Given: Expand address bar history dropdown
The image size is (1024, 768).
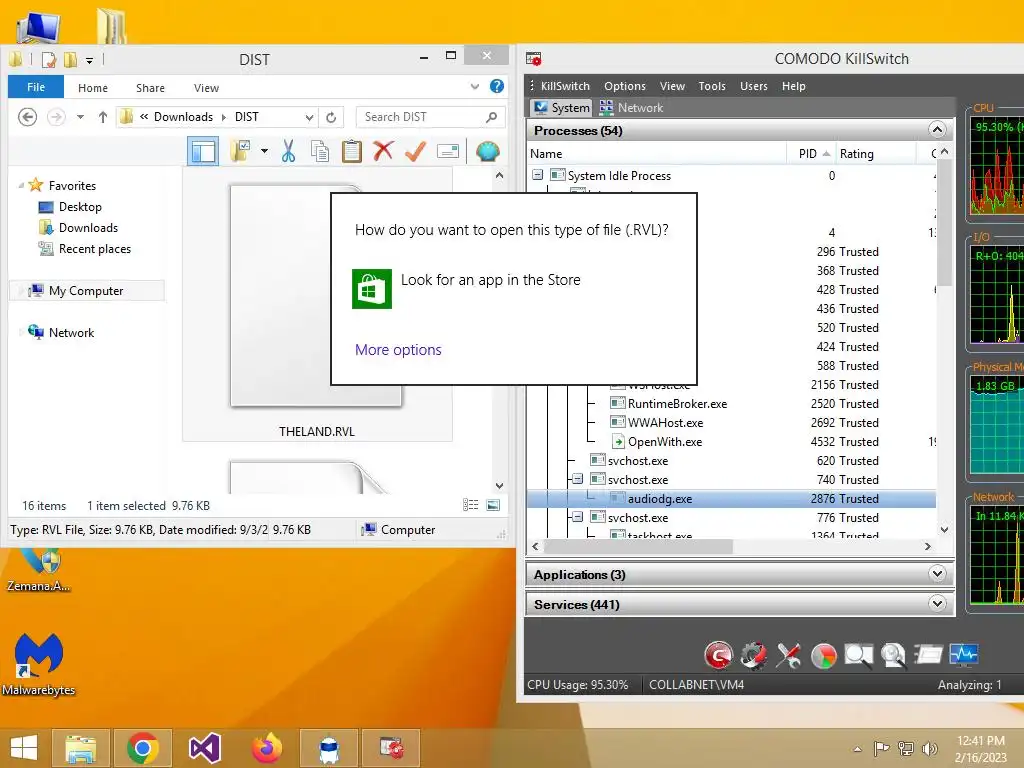Looking at the screenshot, I should (x=310, y=118).
